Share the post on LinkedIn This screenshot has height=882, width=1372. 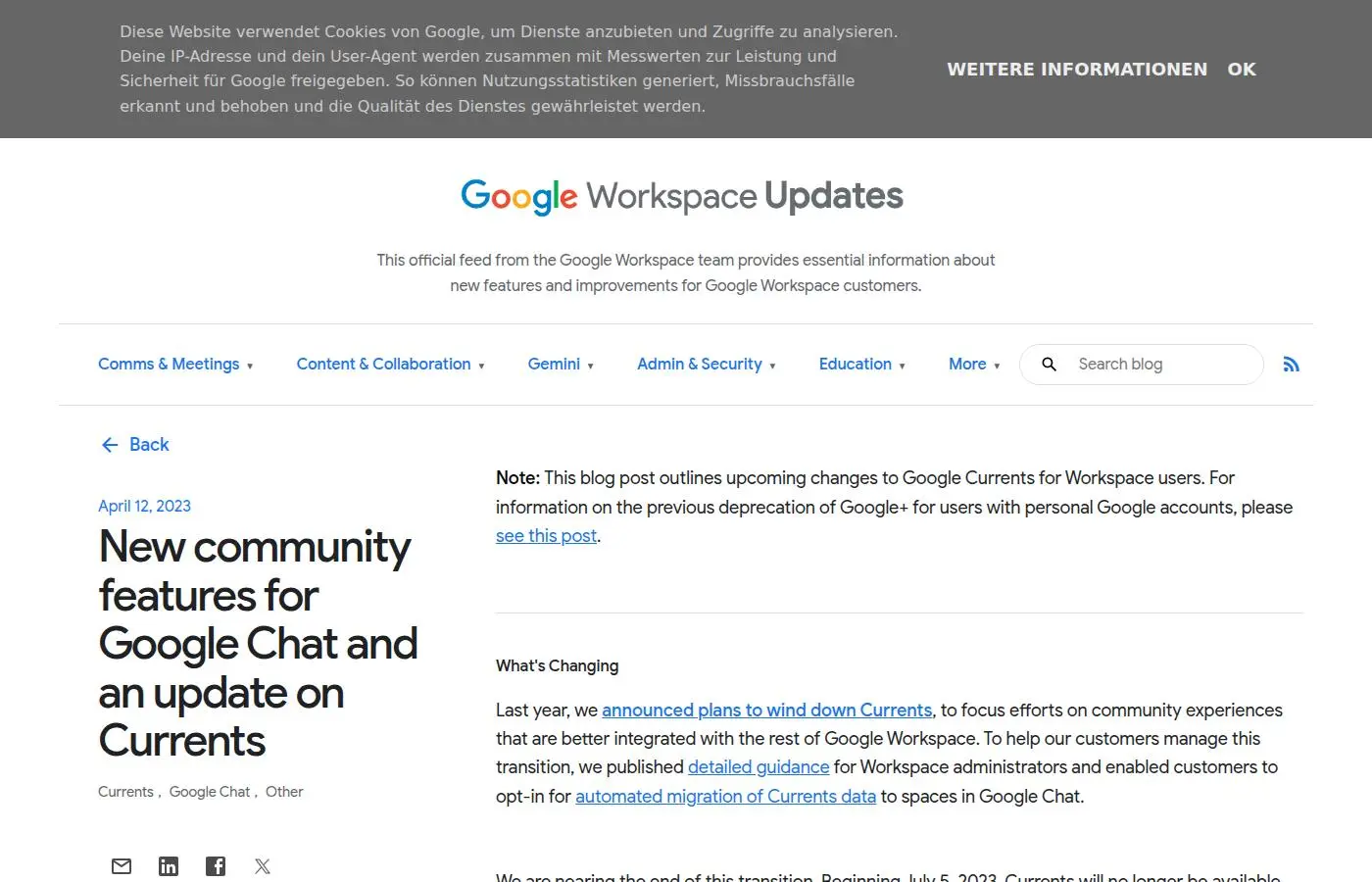[169, 866]
